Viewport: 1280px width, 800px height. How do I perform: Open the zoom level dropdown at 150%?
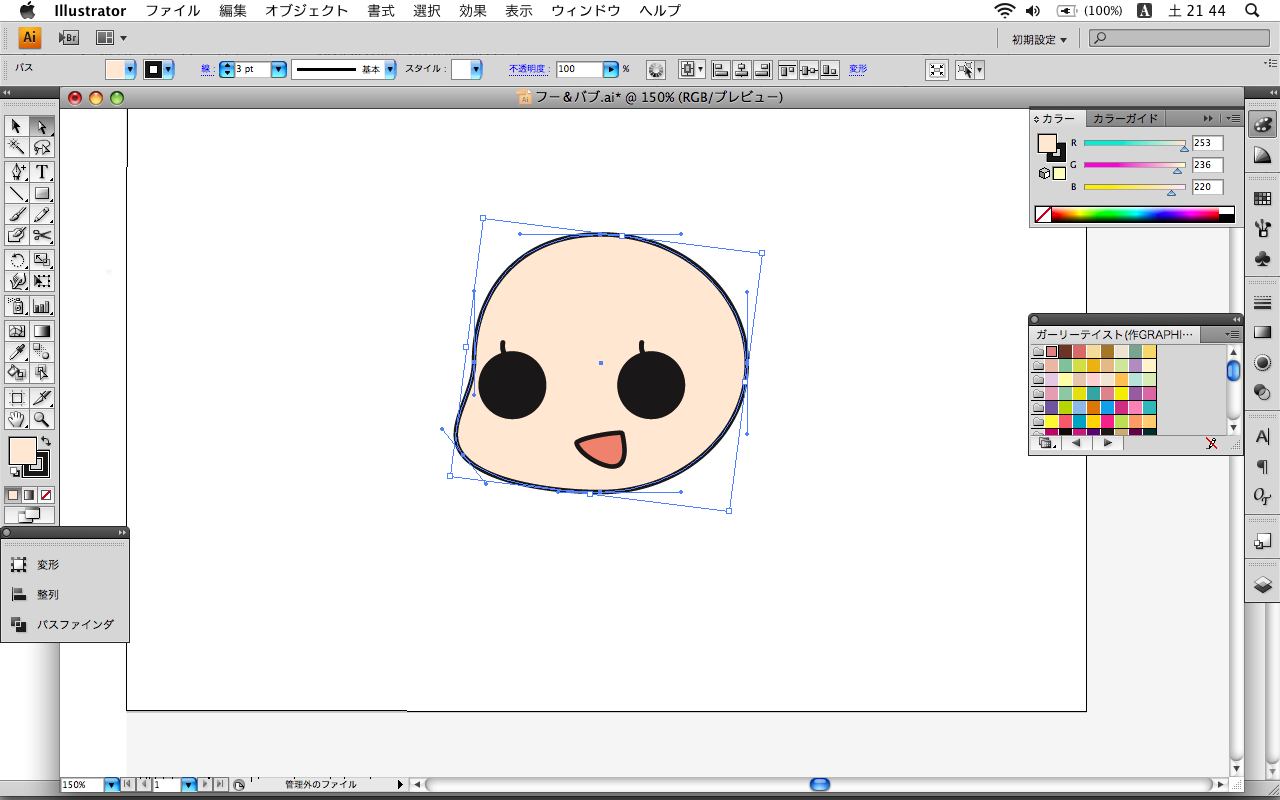[111, 785]
